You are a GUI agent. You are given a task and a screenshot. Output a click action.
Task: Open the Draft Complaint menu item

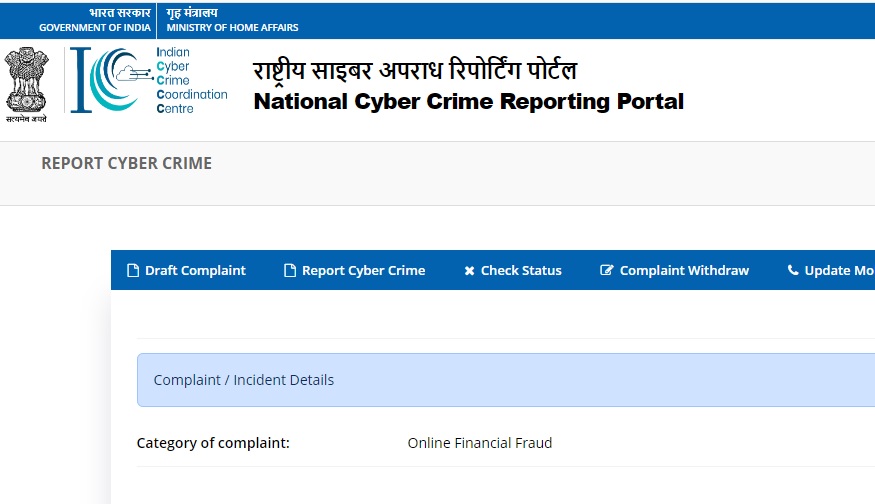tap(195, 271)
